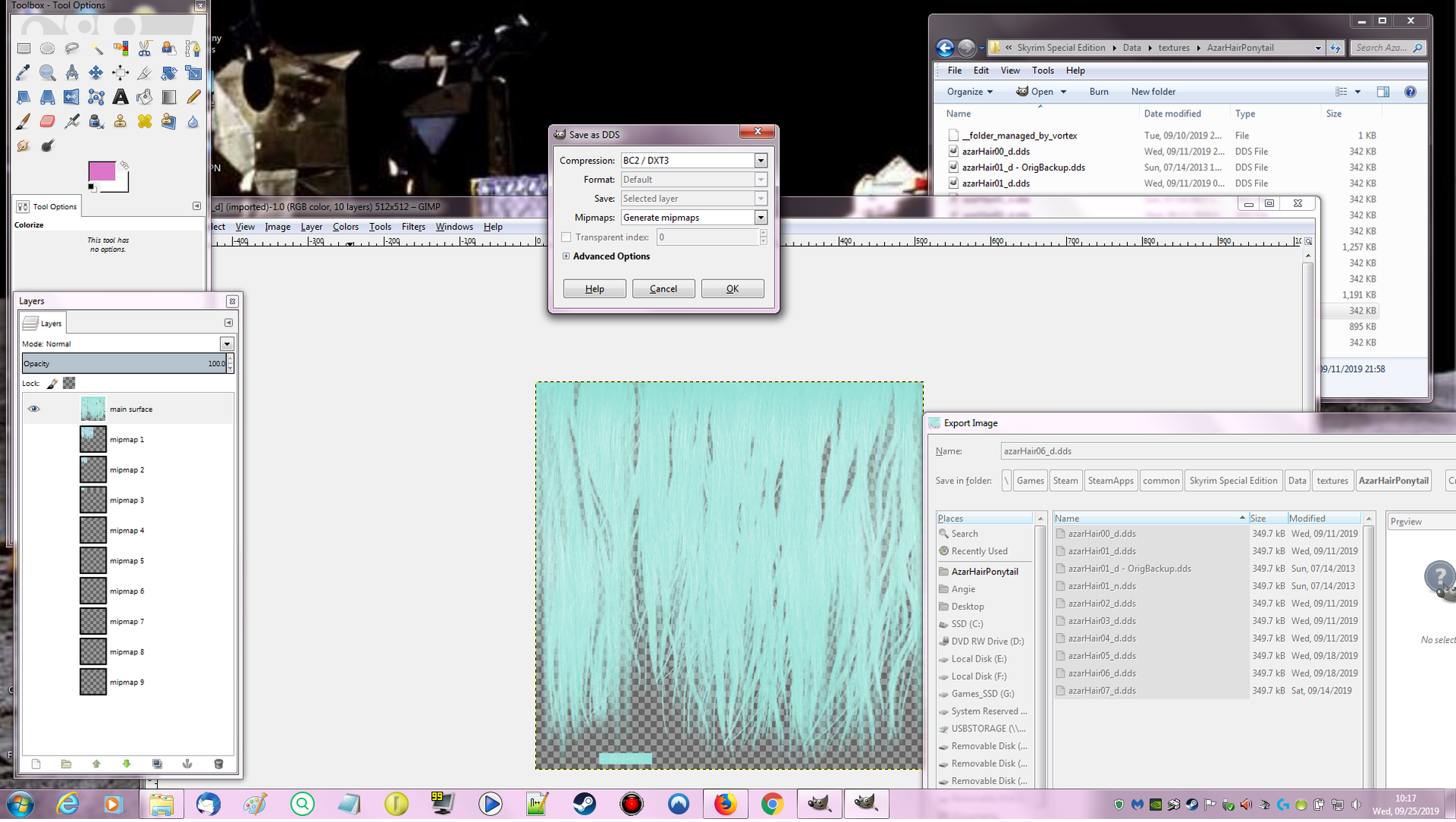Click New folder in Explorer toolbar
Image resolution: width=1456 pixels, height=822 pixels.
(1153, 91)
